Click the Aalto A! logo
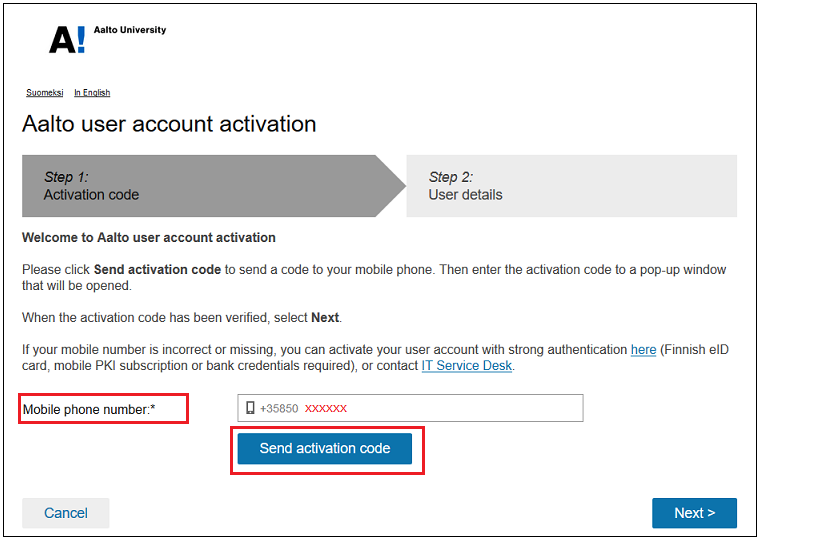This screenshot has width=827, height=541. pyautogui.click(x=67, y=39)
